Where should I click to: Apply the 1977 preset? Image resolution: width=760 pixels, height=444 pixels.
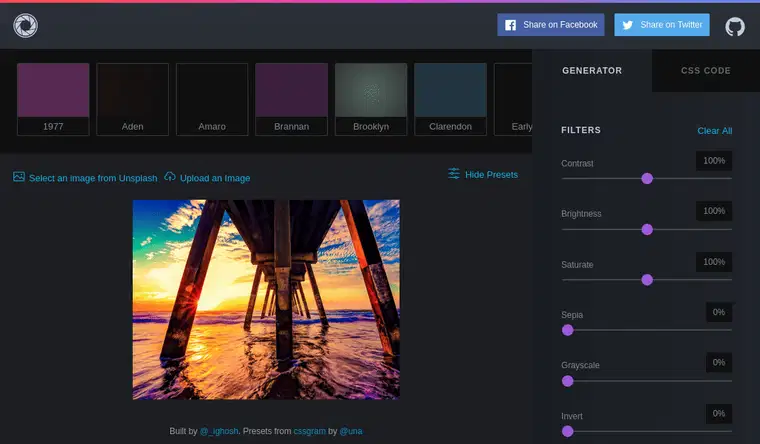53,99
